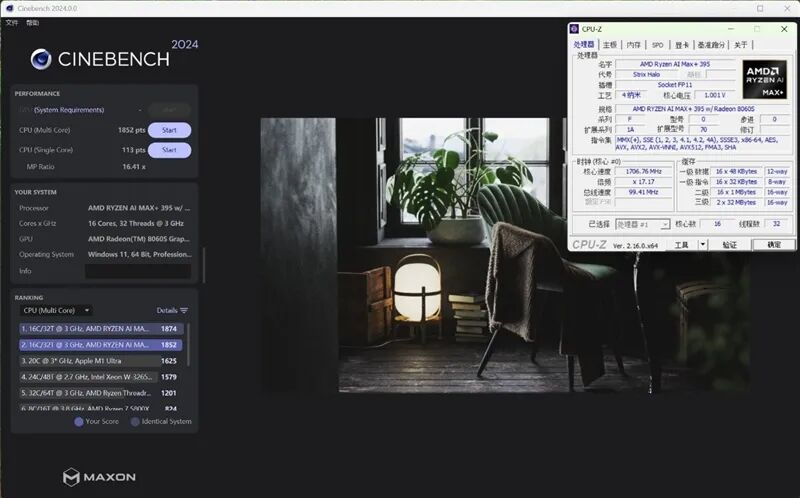Viewport: 800px width, 498px height.
Task: Click the Maxon logo at bottom
Action: 99,477
